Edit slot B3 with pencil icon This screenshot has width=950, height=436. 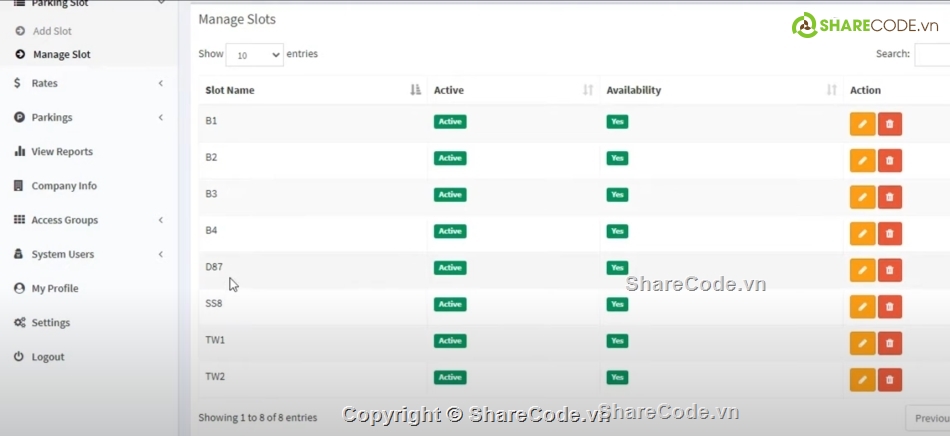click(x=862, y=197)
